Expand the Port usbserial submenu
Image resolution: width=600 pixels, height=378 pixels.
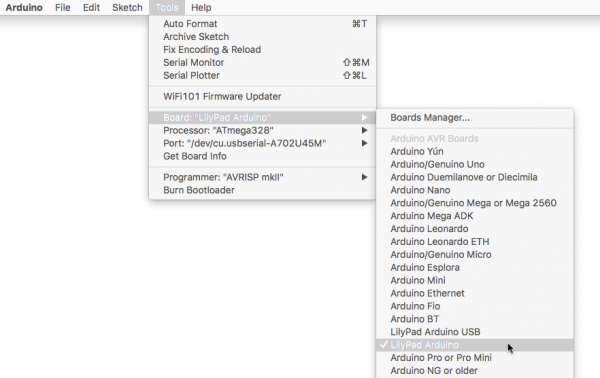[262, 143]
